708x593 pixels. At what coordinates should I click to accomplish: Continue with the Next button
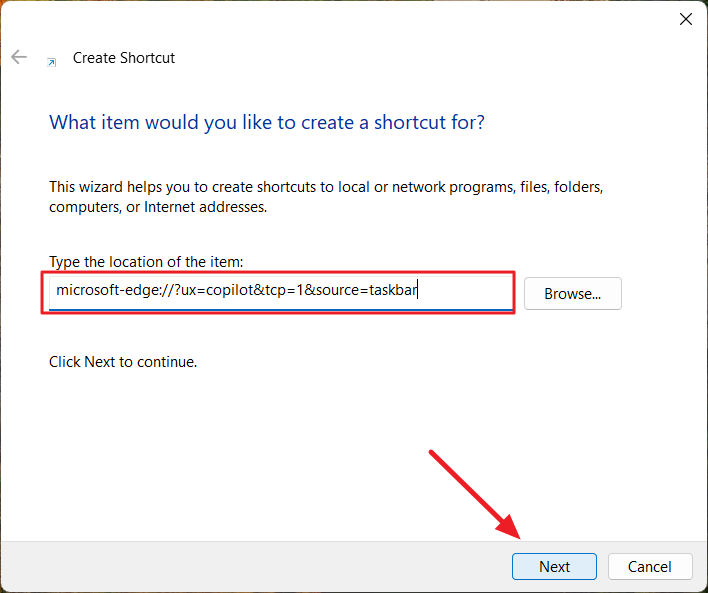[x=554, y=566]
